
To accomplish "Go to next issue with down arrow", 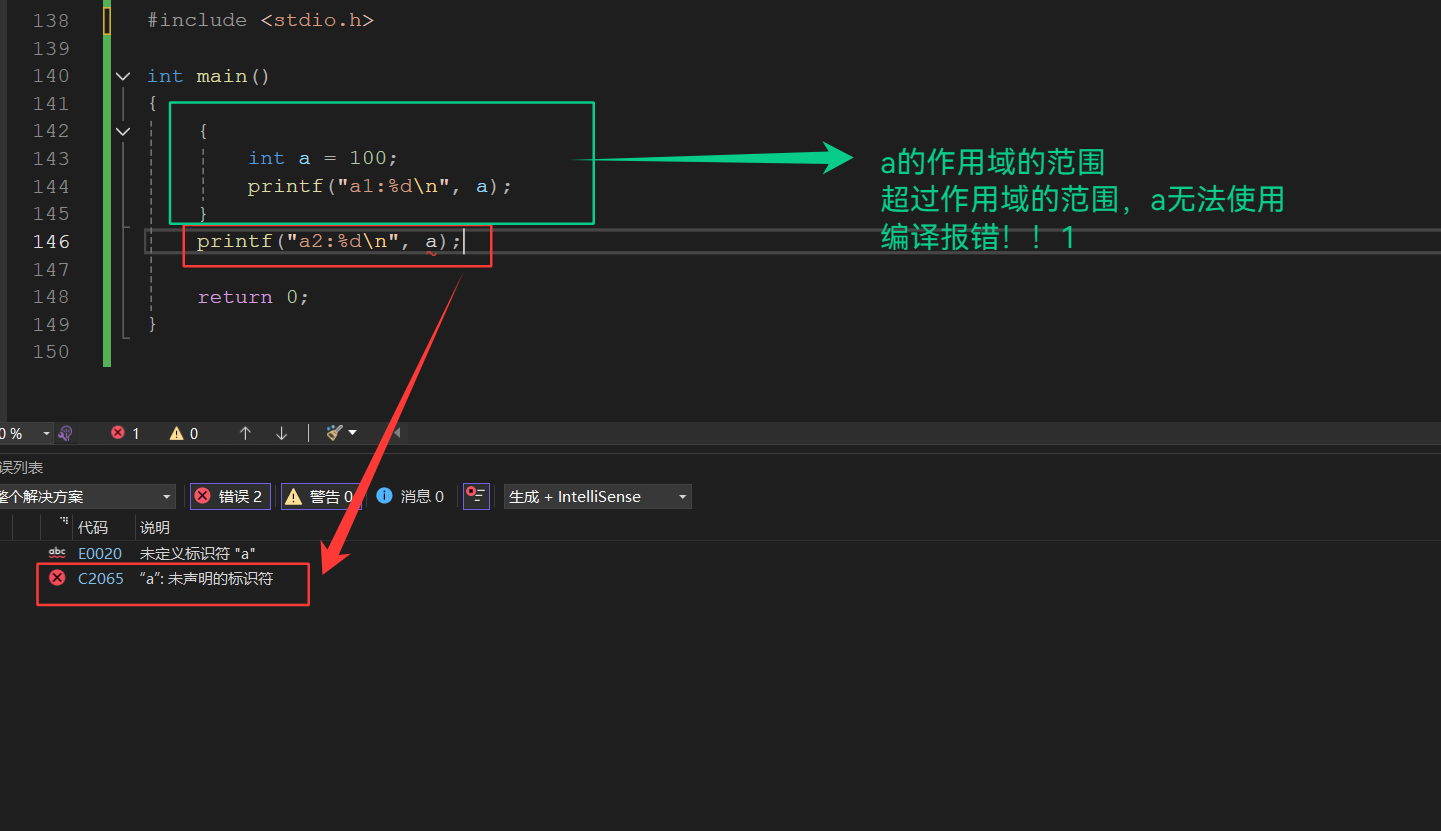I will [x=281, y=433].
